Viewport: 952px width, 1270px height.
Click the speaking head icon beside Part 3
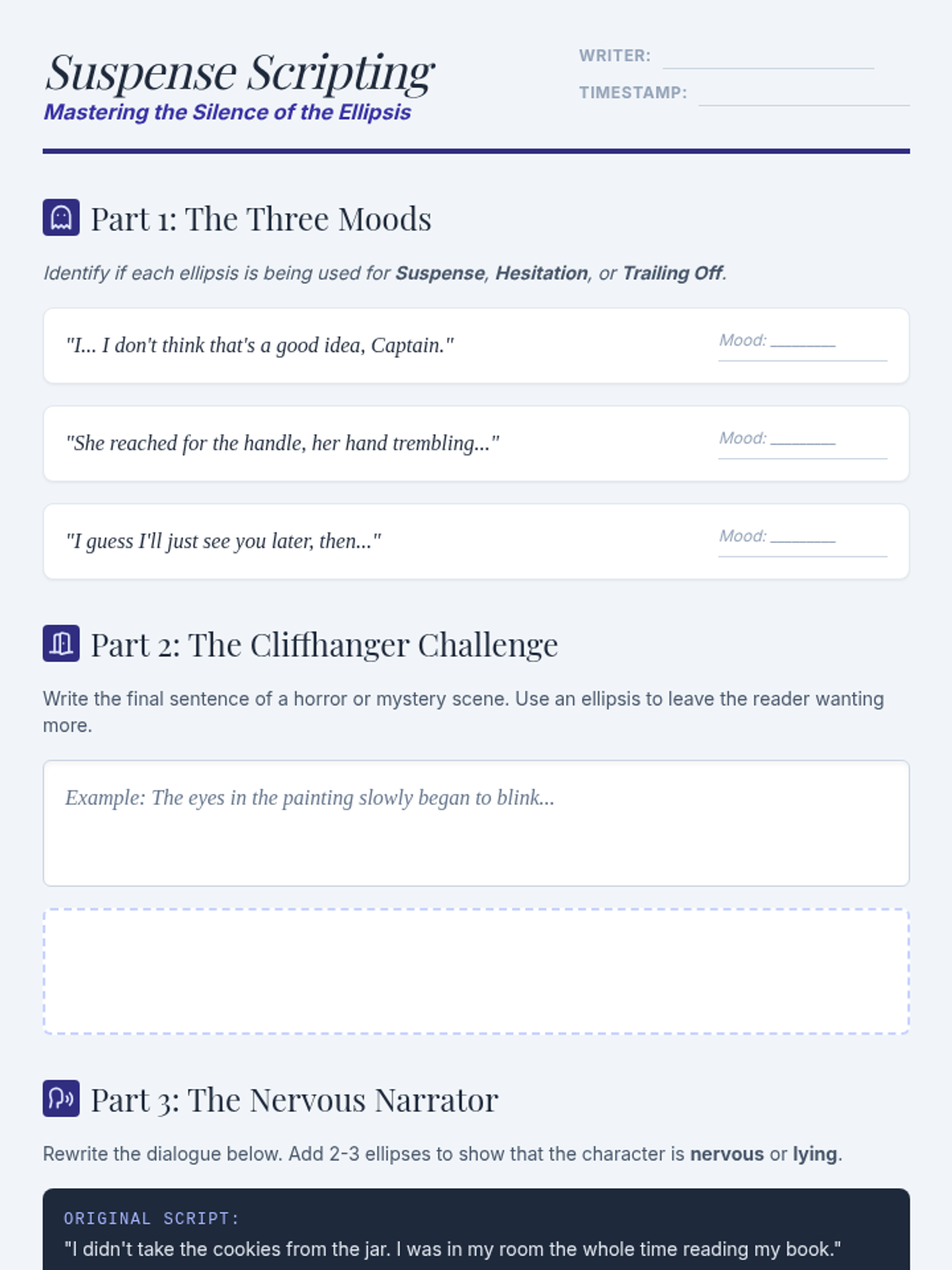tap(61, 1099)
